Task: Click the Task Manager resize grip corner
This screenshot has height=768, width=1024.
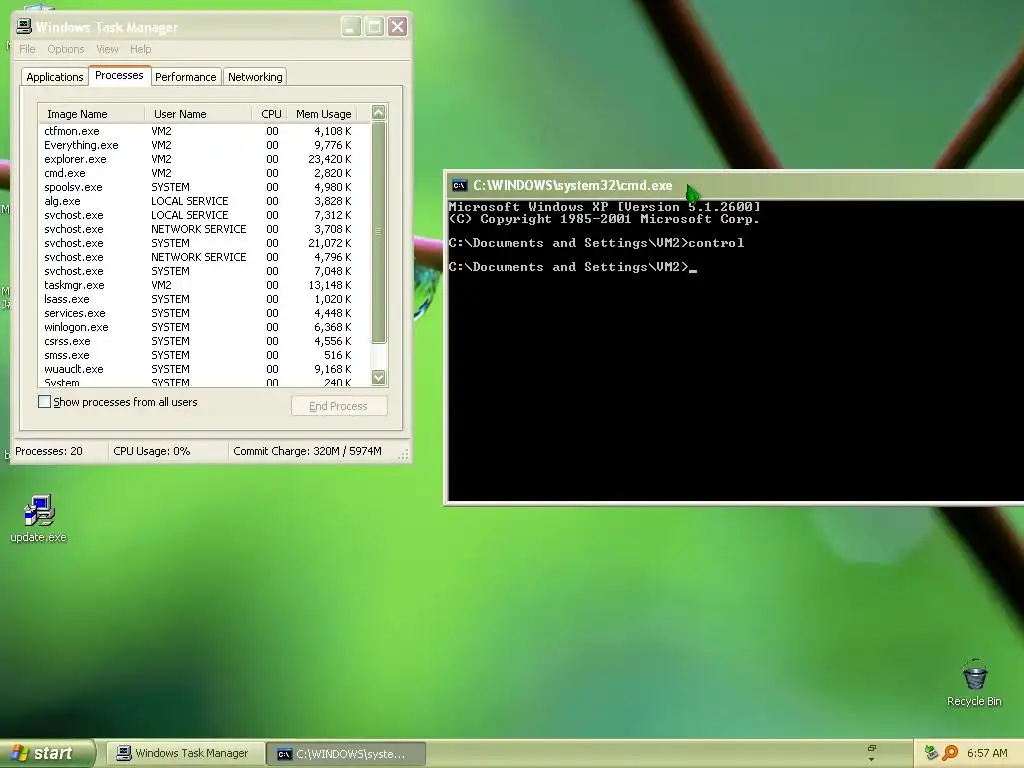Action: [x=404, y=455]
